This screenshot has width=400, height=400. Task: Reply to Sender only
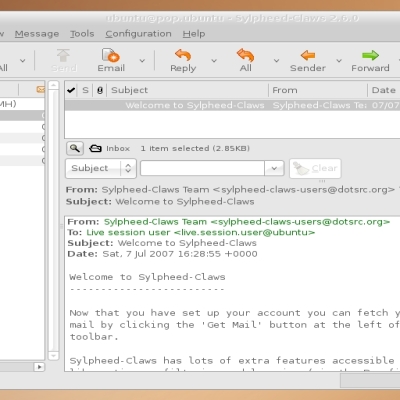307,60
